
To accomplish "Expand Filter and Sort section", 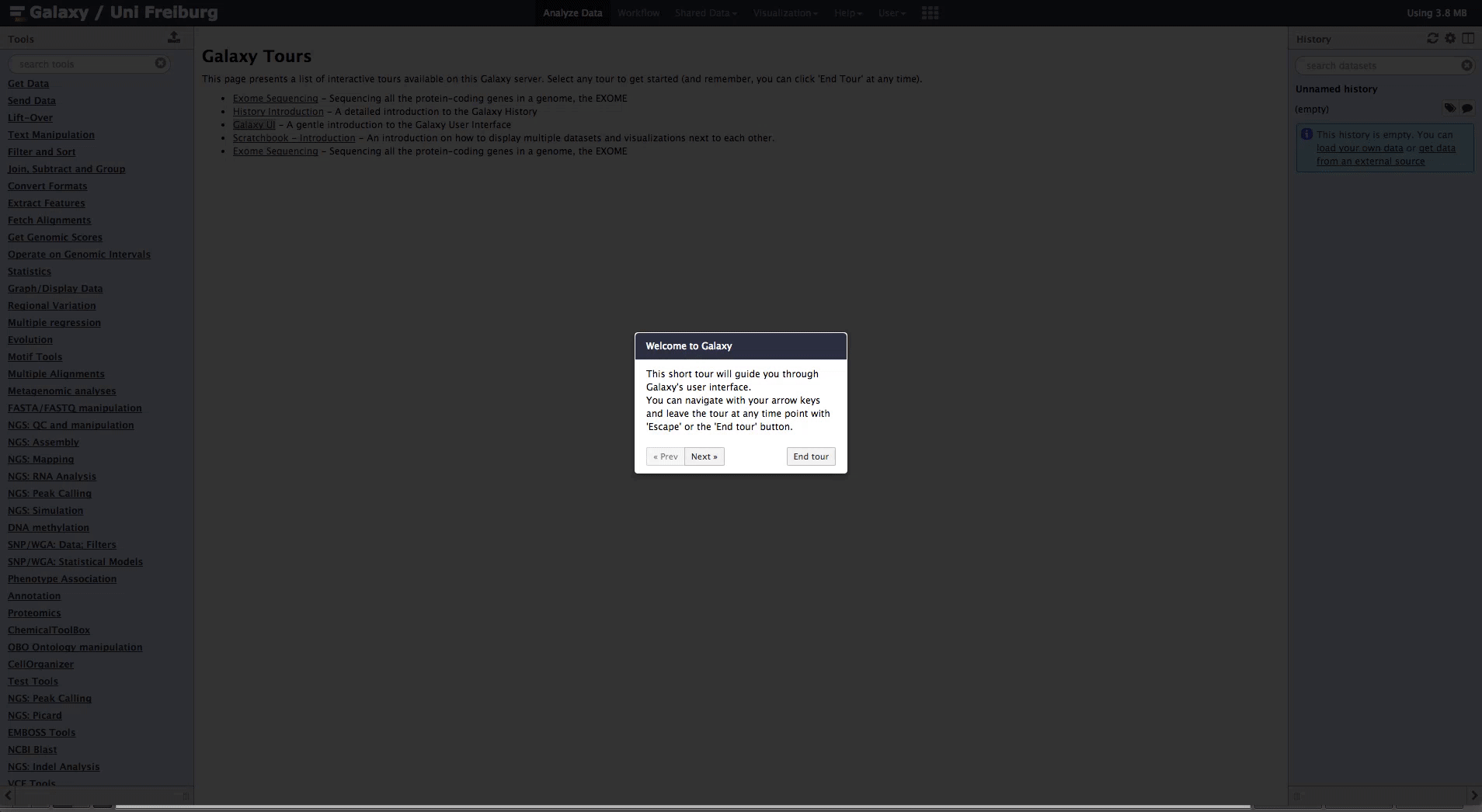I will tap(42, 152).
